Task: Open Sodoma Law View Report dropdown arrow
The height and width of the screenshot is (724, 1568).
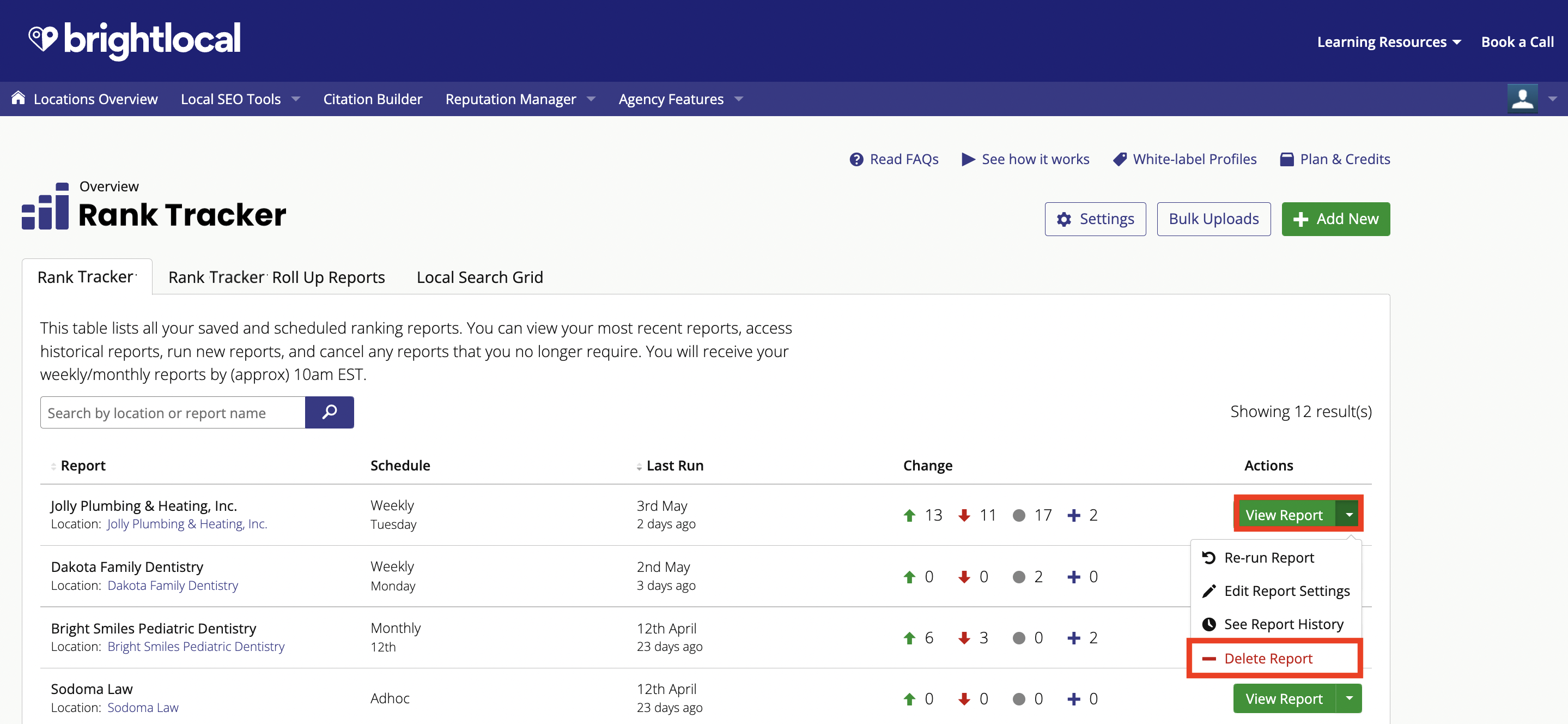Action: pos(1349,698)
